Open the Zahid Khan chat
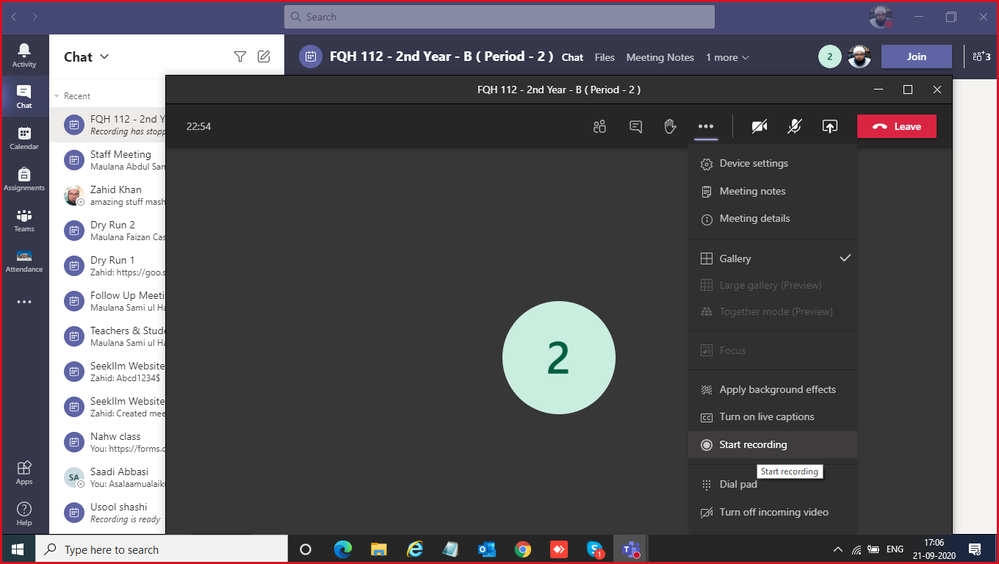The height and width of the screenshot is (564, 999). coord(107,195)
